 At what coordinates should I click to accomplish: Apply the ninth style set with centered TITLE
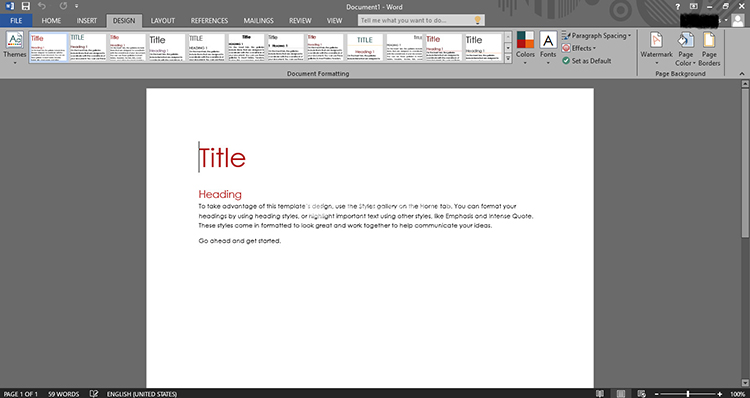[x=365, y=47]
